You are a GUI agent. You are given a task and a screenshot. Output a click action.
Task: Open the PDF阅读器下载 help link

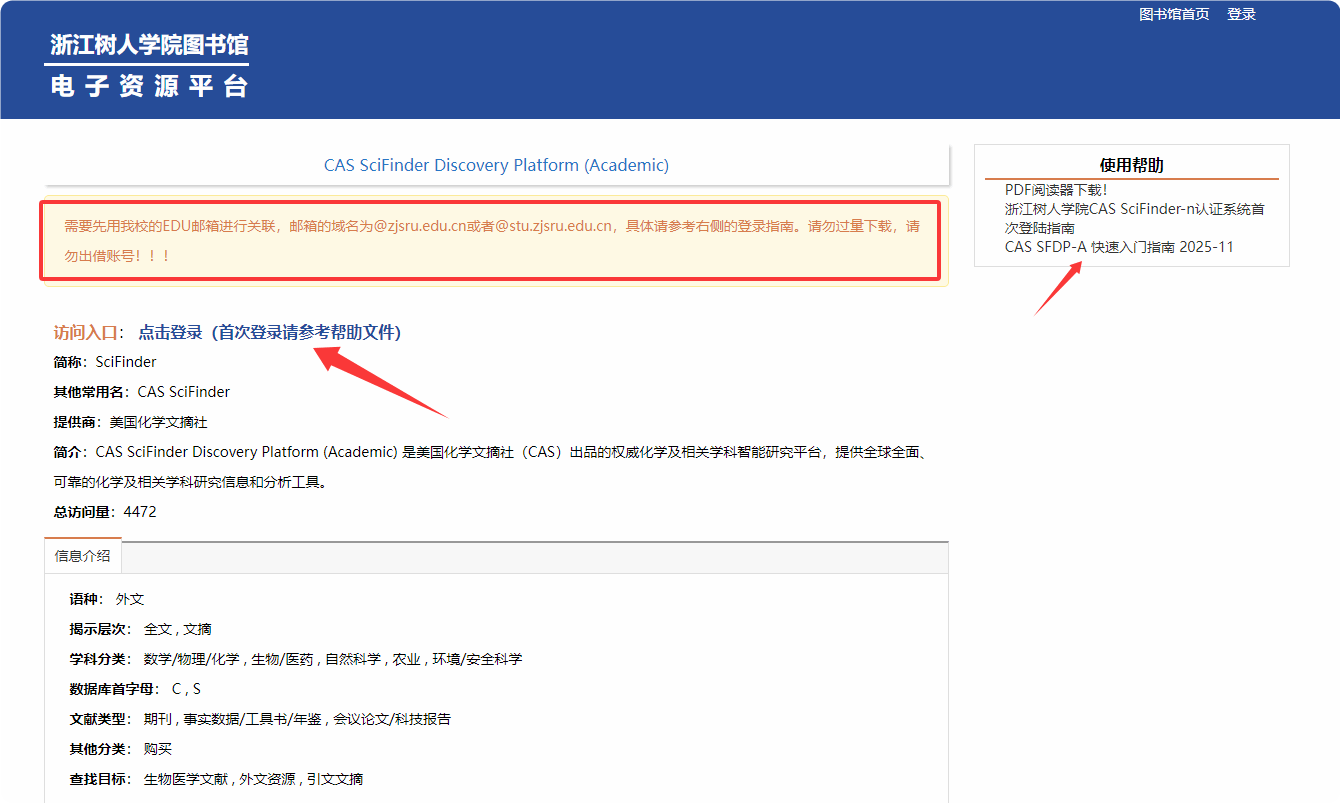(1056, 190)
